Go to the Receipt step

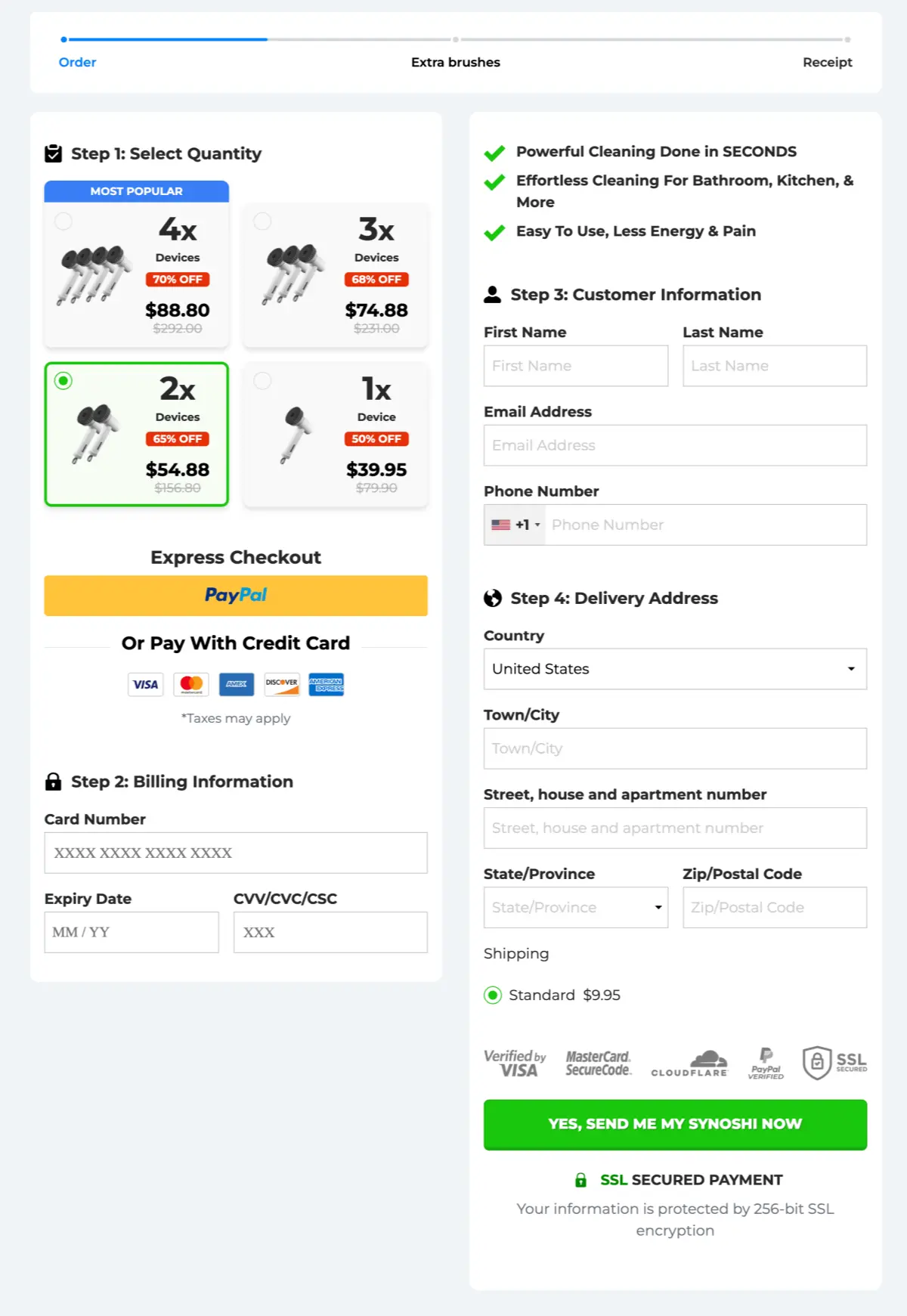coord(827,62)
